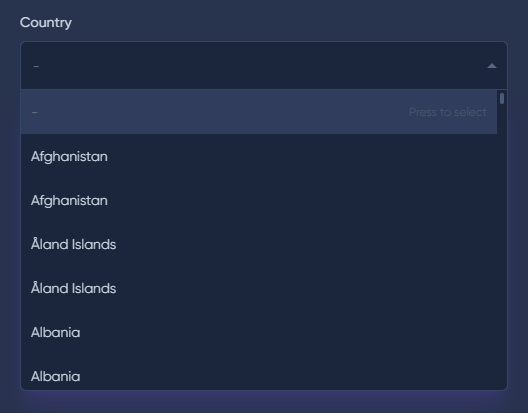Image resolution: width=528 pixels, height=413 pixels.
Task: Dismiss the list by clicking the background below it
Action: 264,402
